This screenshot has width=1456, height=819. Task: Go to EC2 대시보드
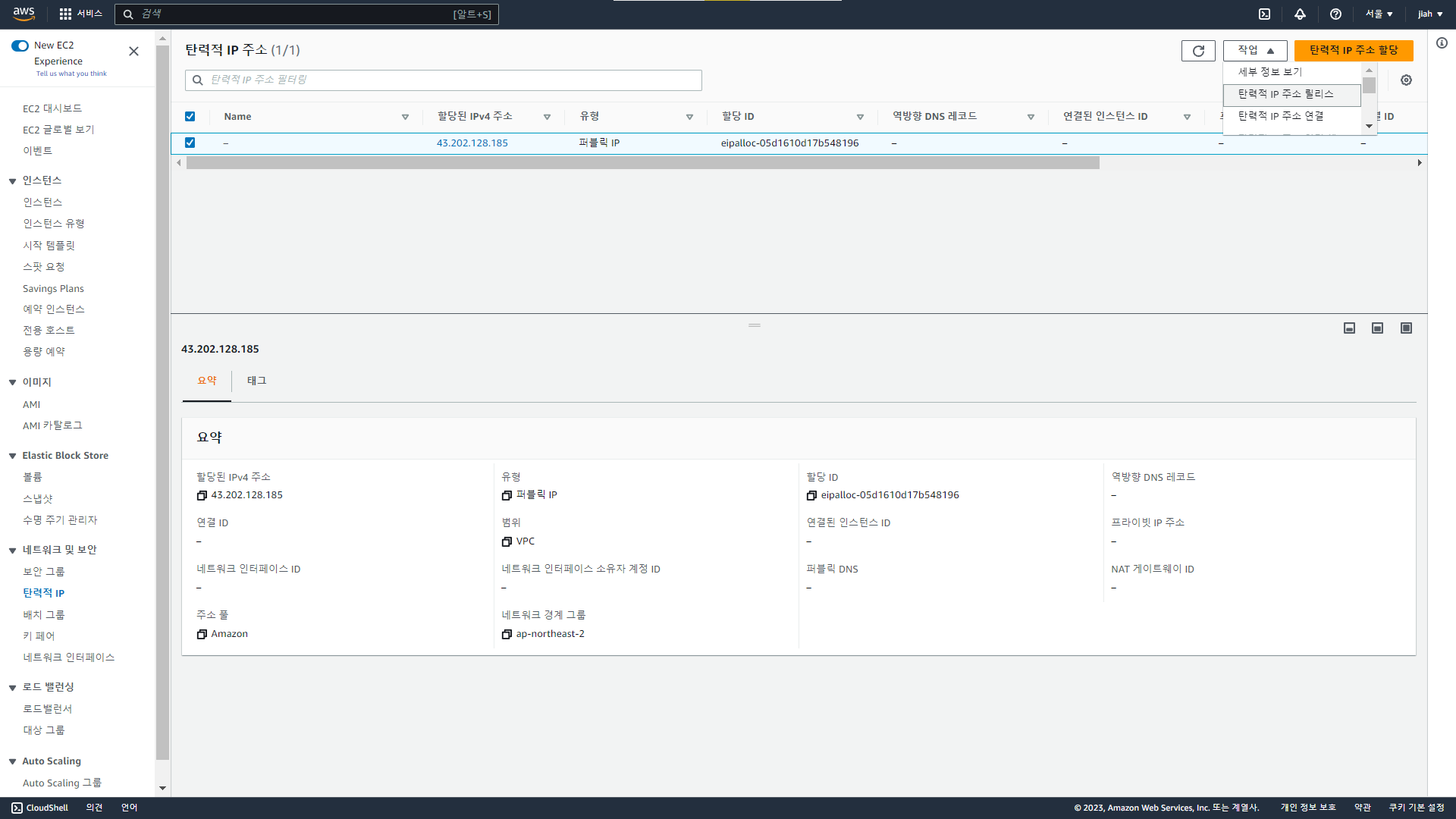pos(52,108)
